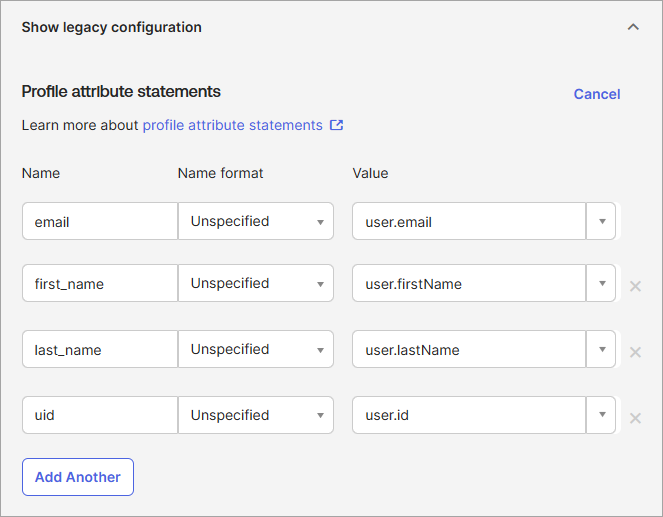Click the Name column label
The image size is (663, 517).
(41, 173)
